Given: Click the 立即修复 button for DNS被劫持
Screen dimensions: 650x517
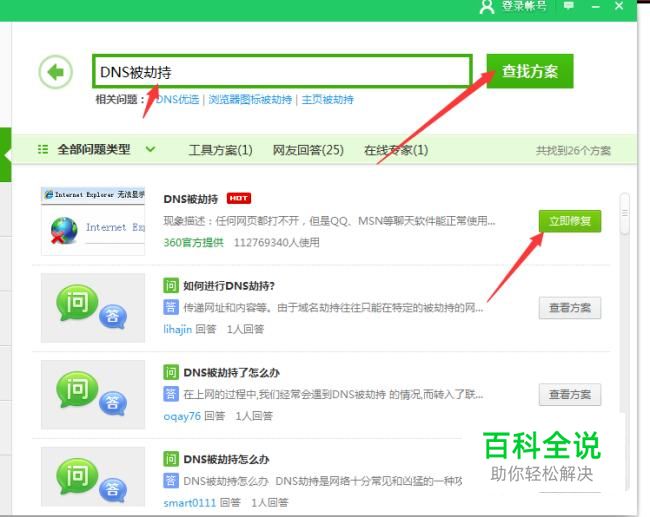Looking at the screenshot, I should [x=570, y=221].
